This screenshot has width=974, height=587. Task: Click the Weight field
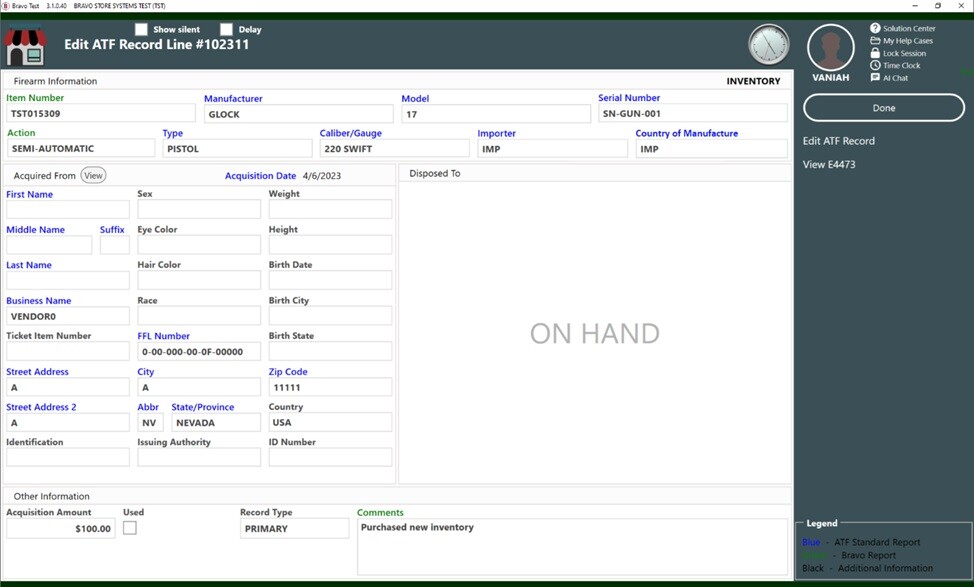330,209
